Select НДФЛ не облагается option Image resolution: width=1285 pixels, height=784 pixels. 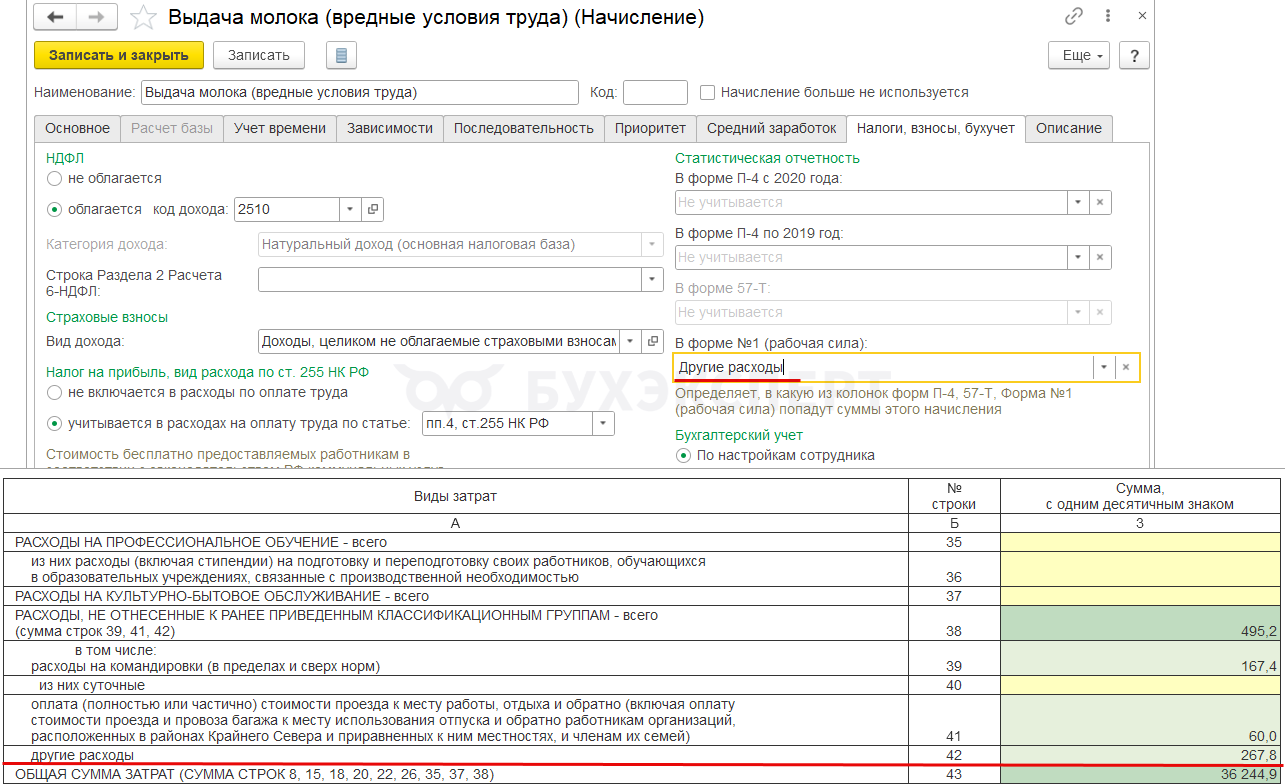click(54, 178)
